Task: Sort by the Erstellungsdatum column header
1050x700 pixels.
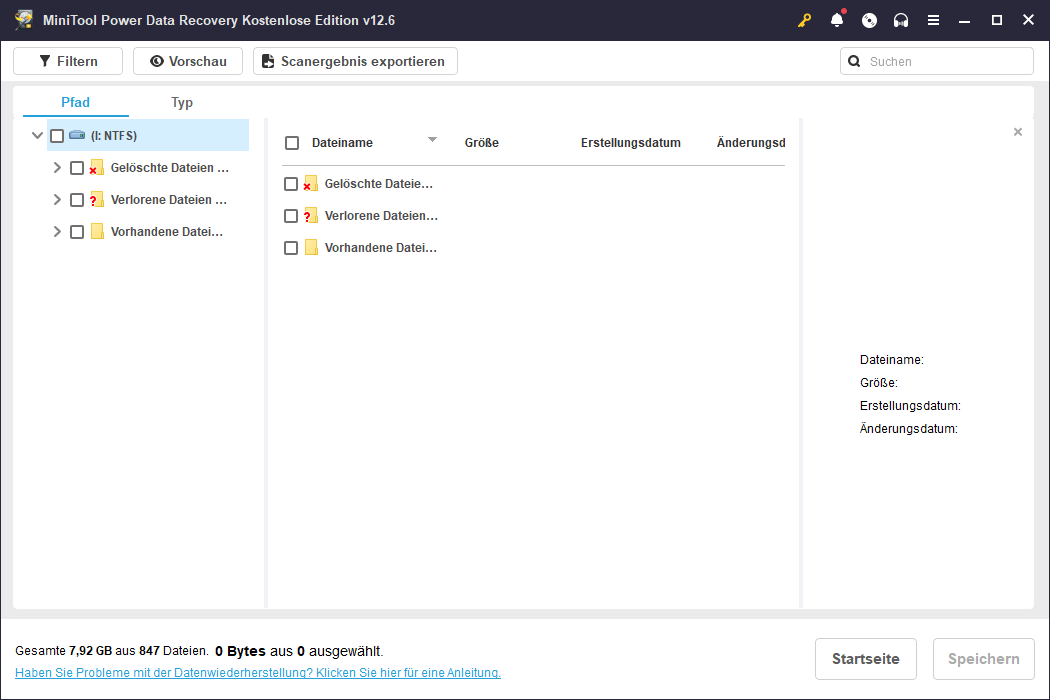Action: 630,143
